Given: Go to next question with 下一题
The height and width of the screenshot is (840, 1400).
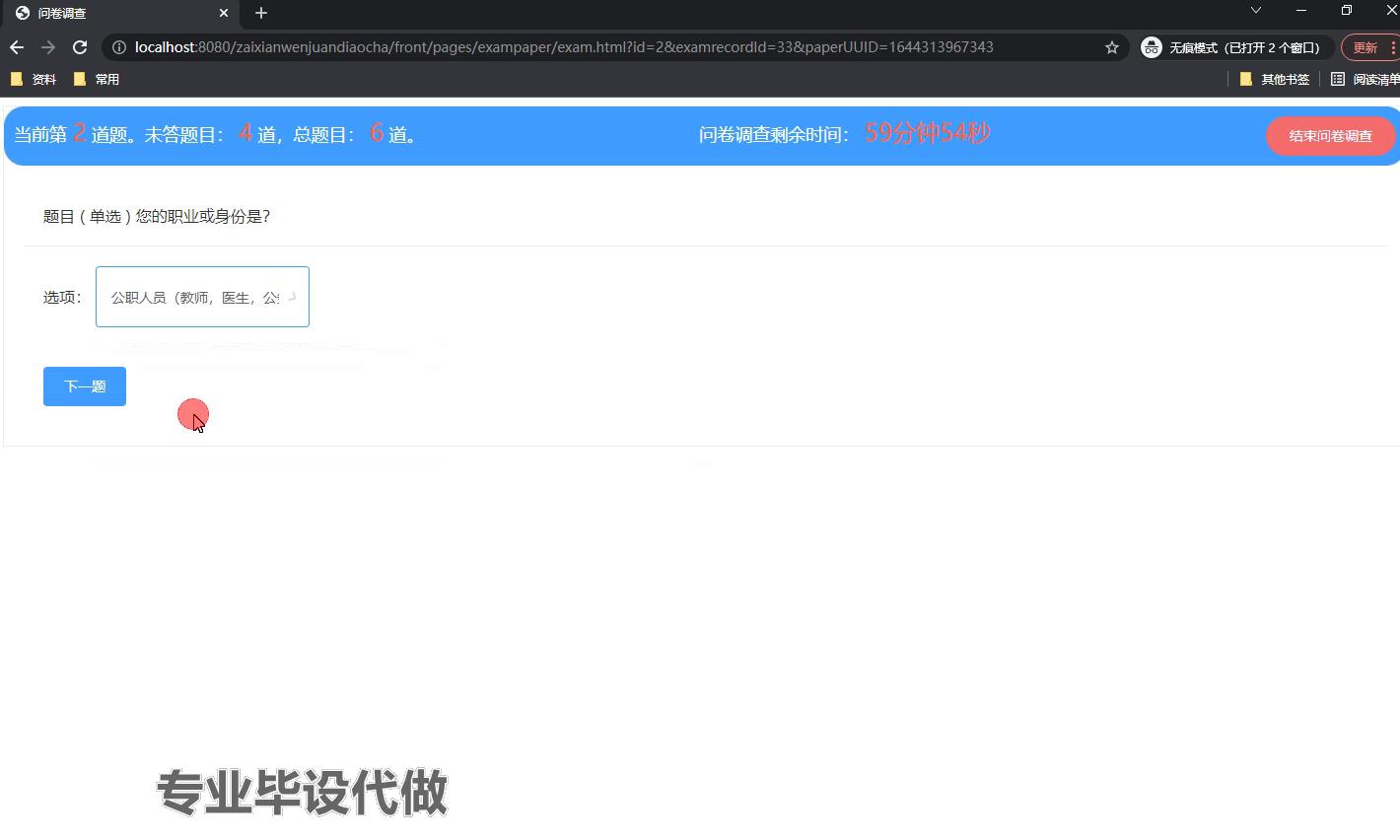Looking at the screenshot, I should click(x=85, y=386).
